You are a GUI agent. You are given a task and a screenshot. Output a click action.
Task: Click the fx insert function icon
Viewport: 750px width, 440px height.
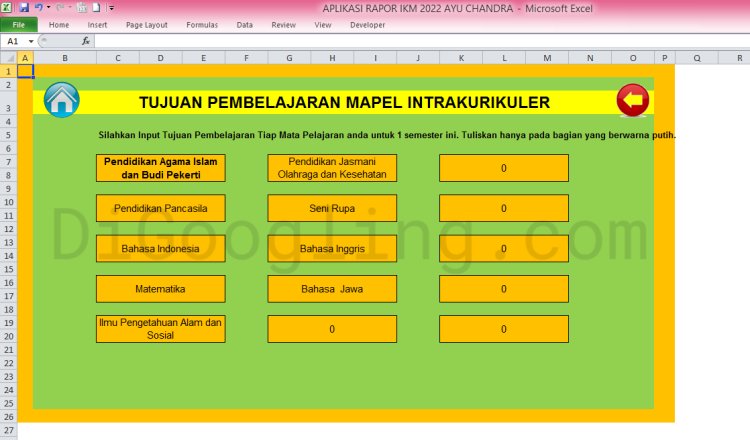pyautogui.click(x=86, y=41)
